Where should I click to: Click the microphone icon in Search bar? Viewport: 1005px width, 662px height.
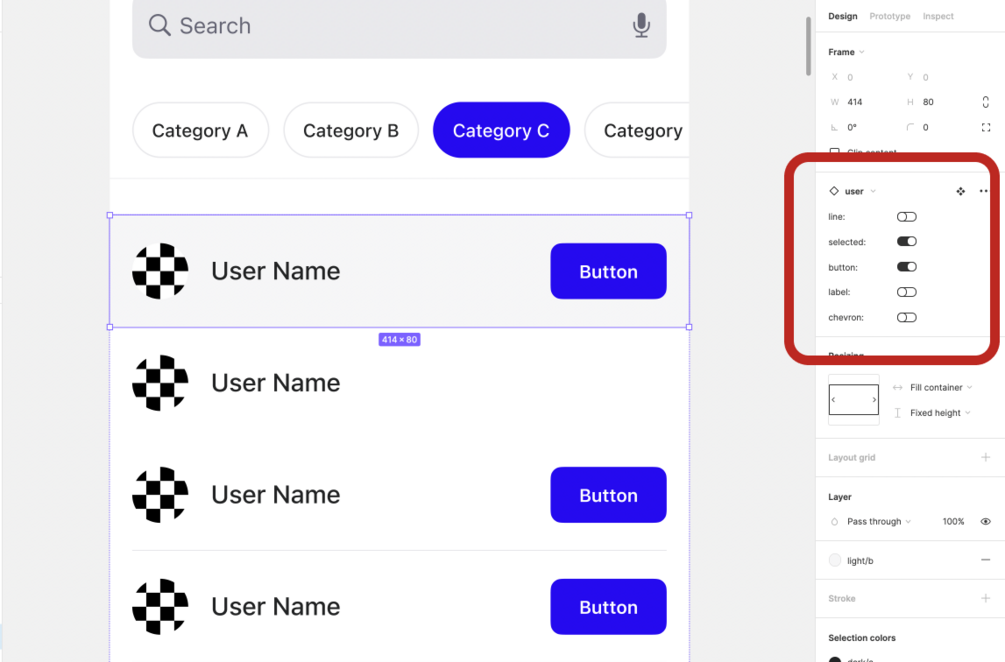(642, 26)
